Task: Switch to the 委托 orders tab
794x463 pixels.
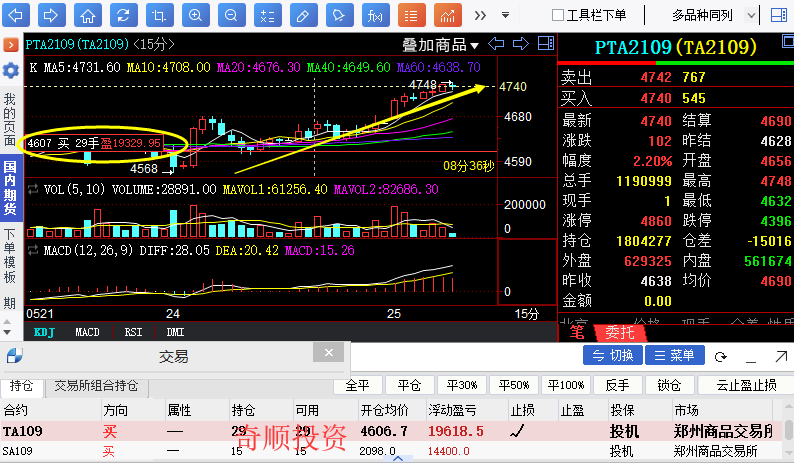Action: pyautogui.click(x=620, y=333)
